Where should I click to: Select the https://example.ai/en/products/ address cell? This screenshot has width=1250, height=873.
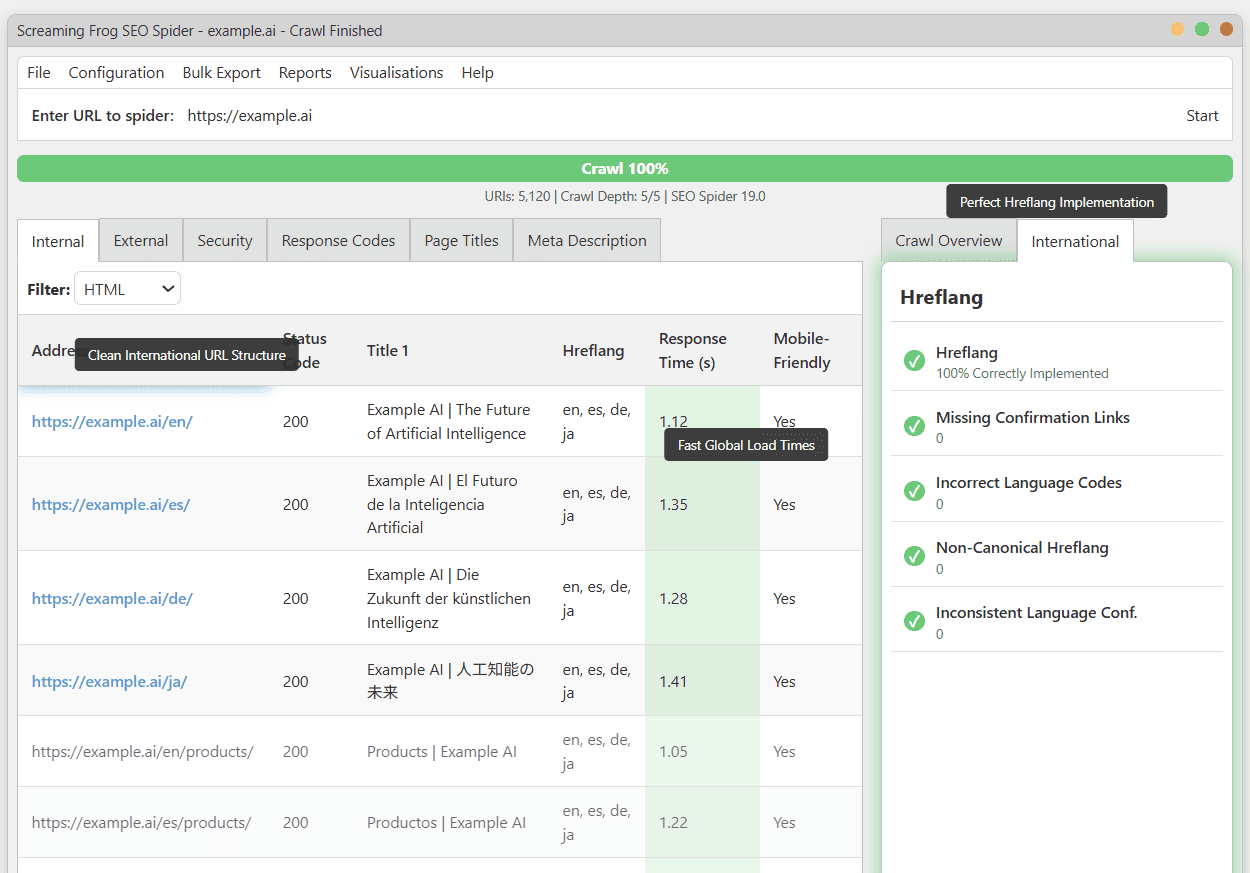tap(143, 752)
